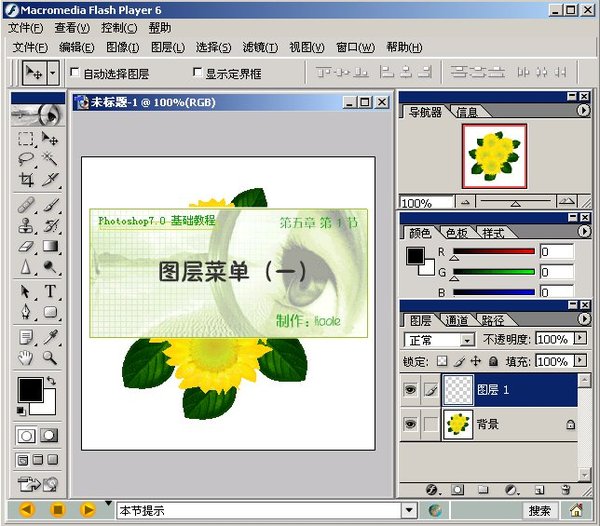This screenshot has width=600, height=526.
Task: Switch to Quick Mask mode
Action: (x=49, y=435)
